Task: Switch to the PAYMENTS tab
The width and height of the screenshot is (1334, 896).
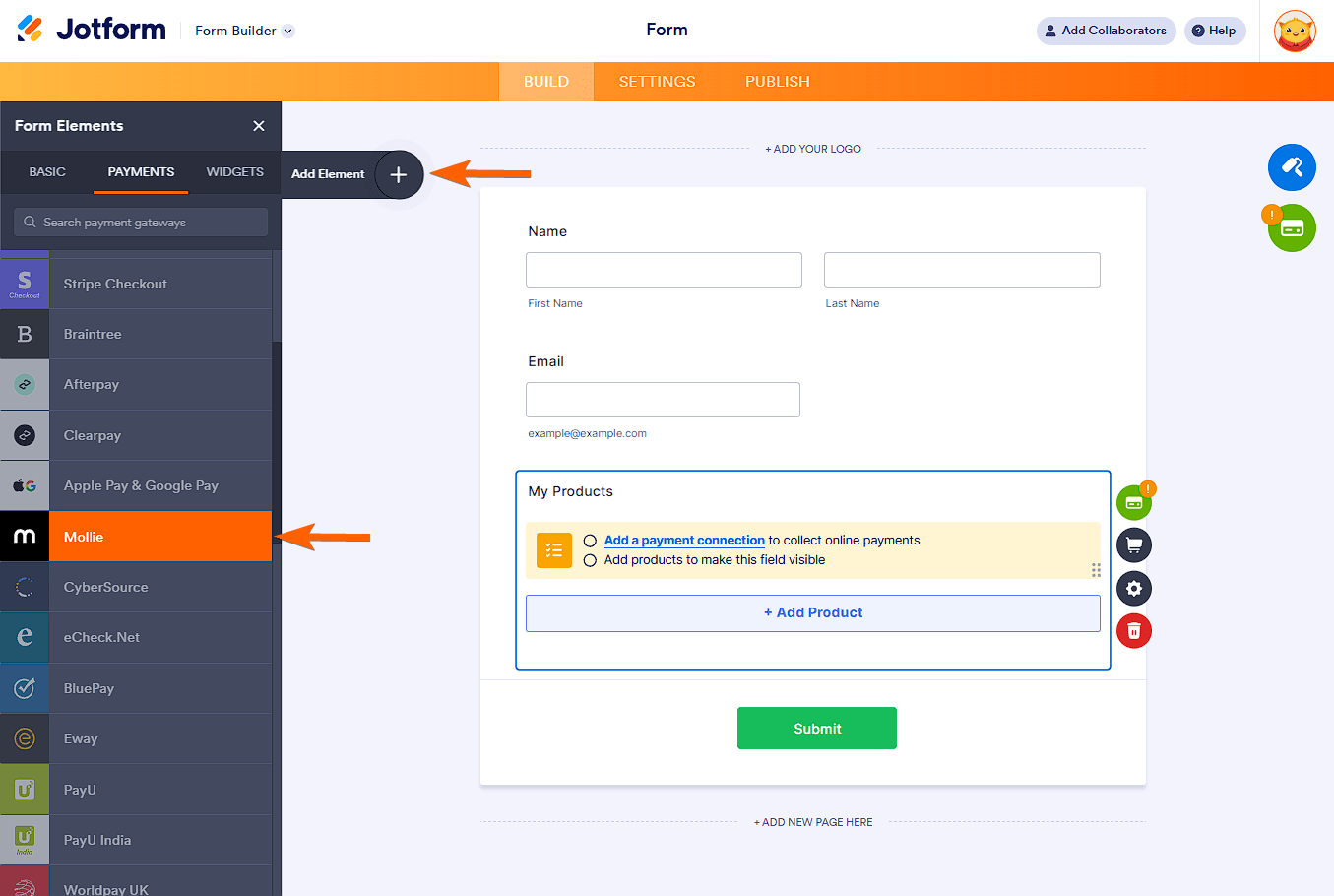Action: coord(141,172)
